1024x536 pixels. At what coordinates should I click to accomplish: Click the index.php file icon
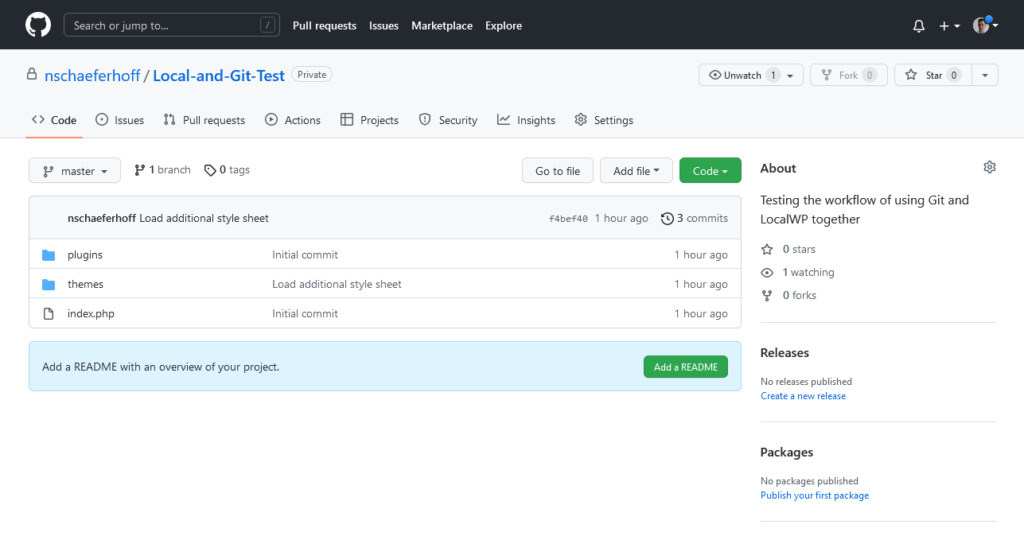click(x=48, y=314)
